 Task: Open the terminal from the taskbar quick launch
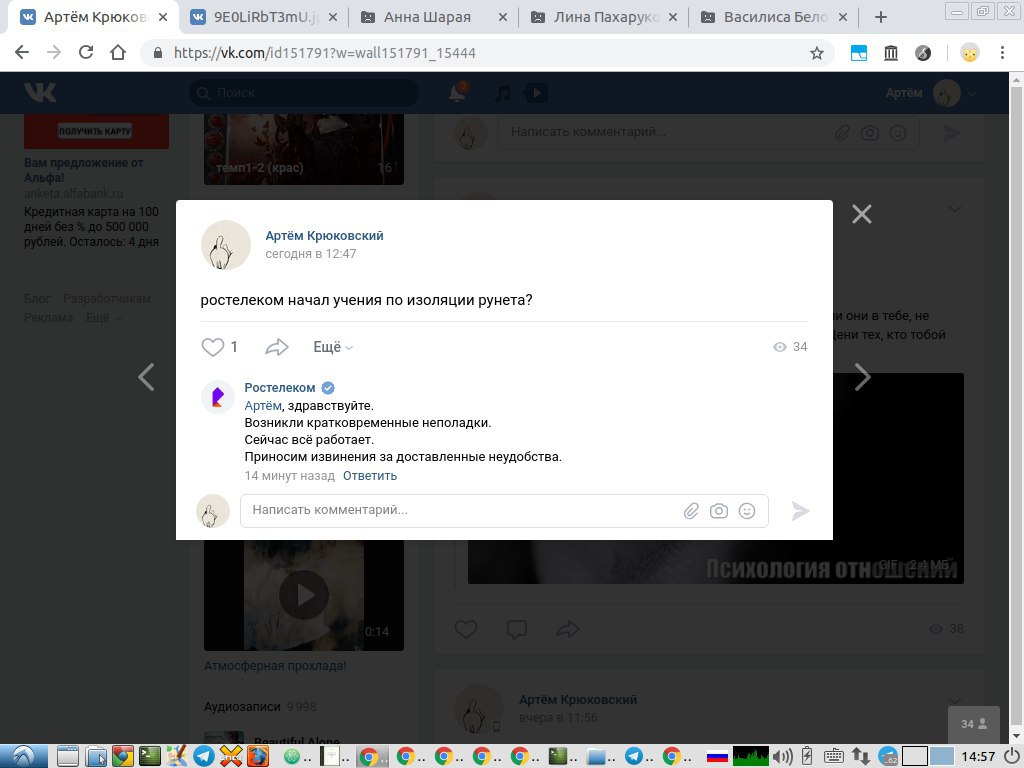coord(150,756)
